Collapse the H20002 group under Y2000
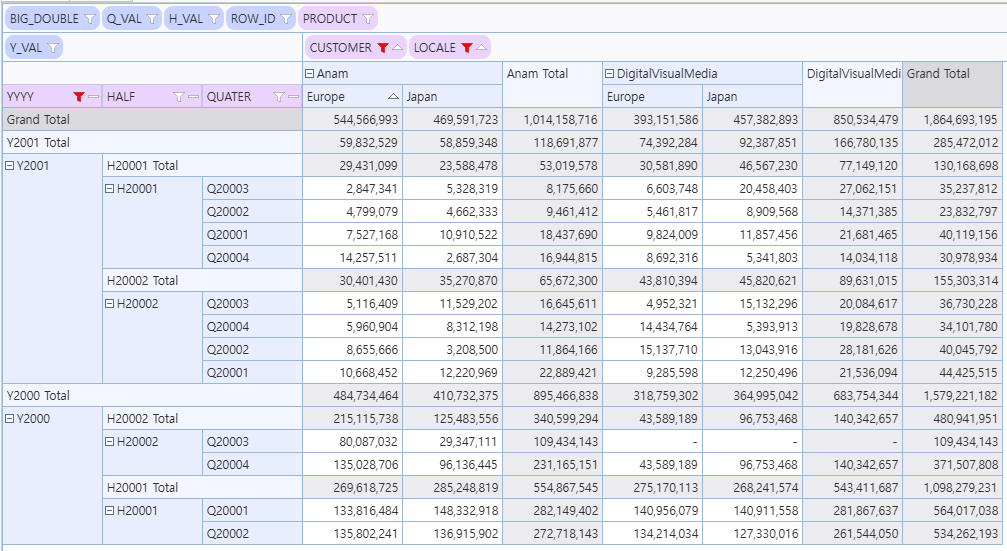Image resolution: width=1007 pixels, height=551 pixels. 110,442
